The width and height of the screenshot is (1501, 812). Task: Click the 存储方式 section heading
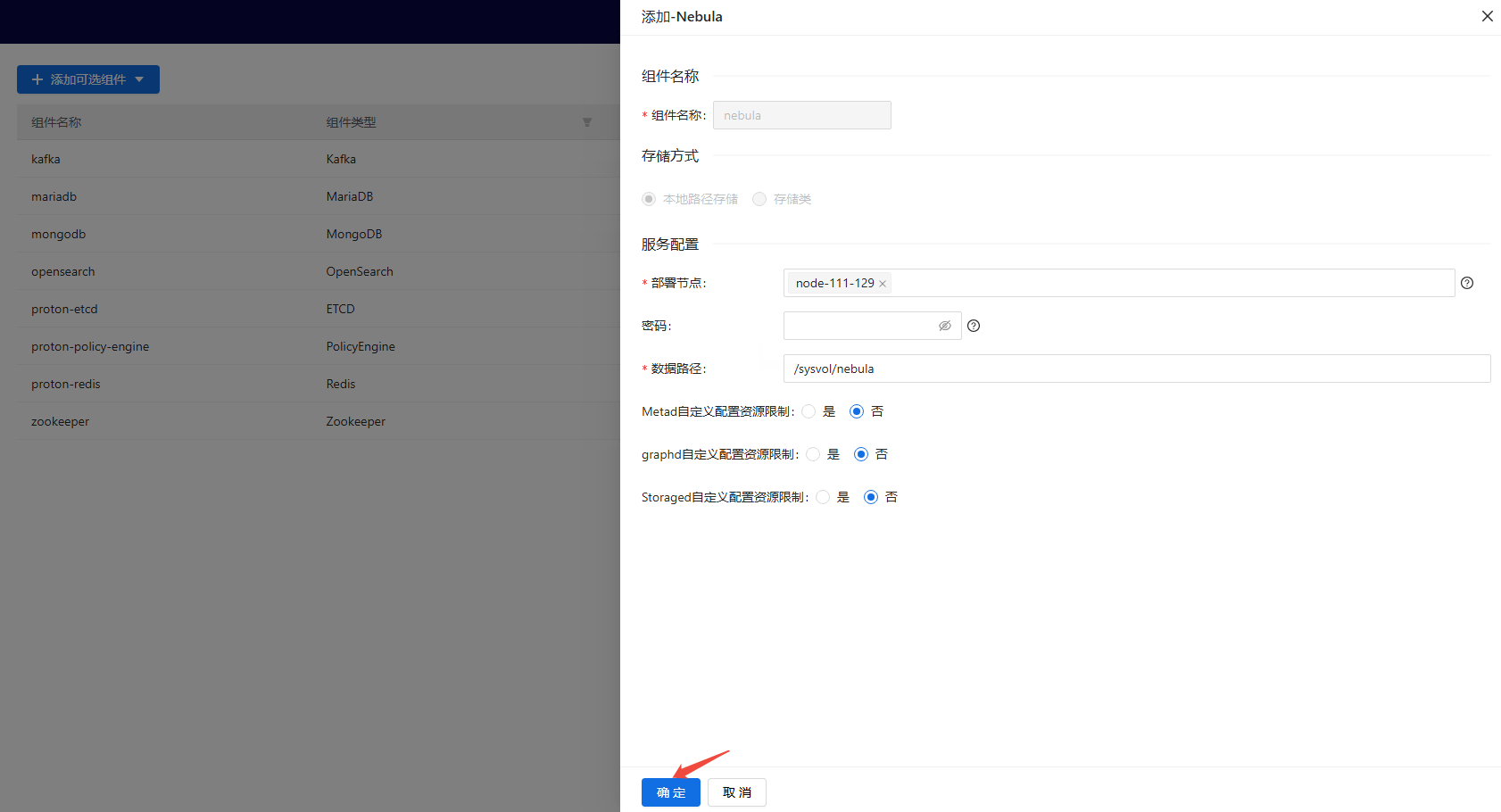click(x=670, y=155)
